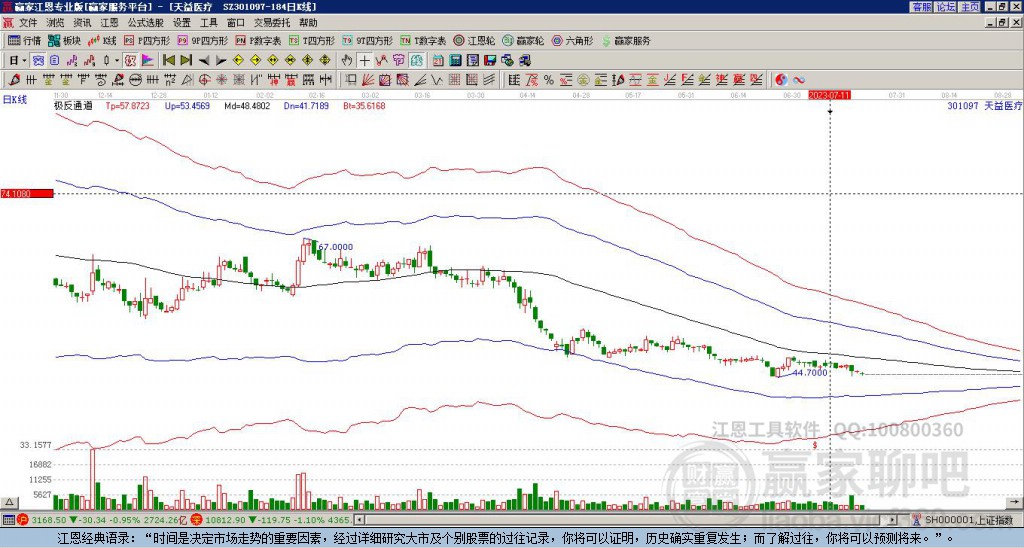Open the 窗口 menu

(x=236, y=23)
